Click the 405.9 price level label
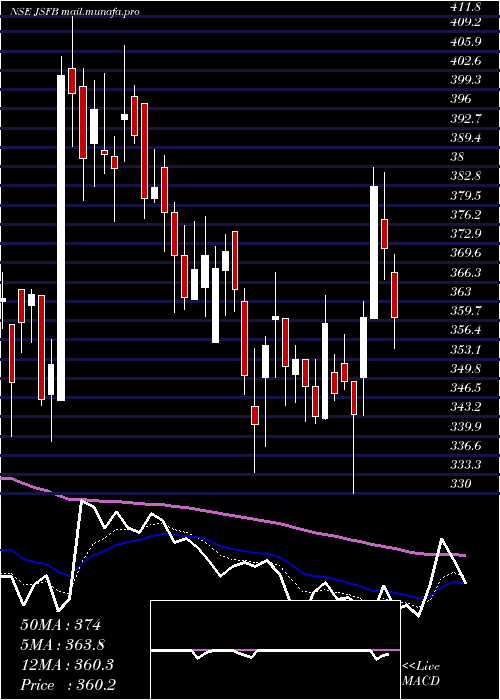The height and width of the screenshot is (700, 500). [466, 42]
